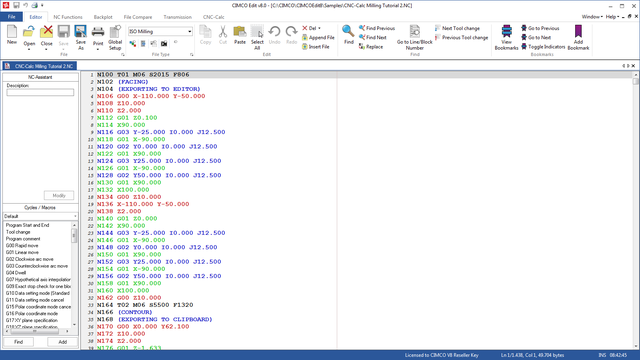Create a new file with New icon
The height and width of the screenshot is (360, 640).
12,35
